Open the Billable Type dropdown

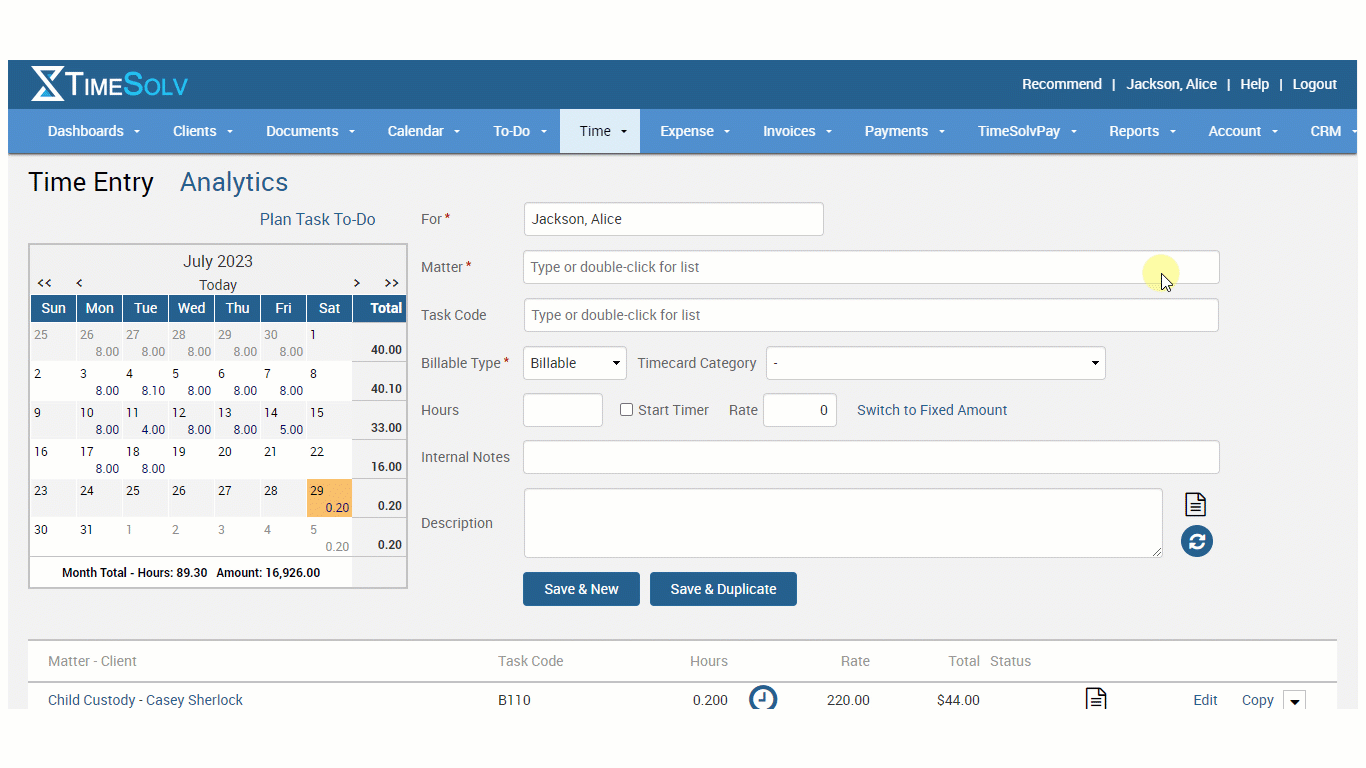(x=575, y=363)
